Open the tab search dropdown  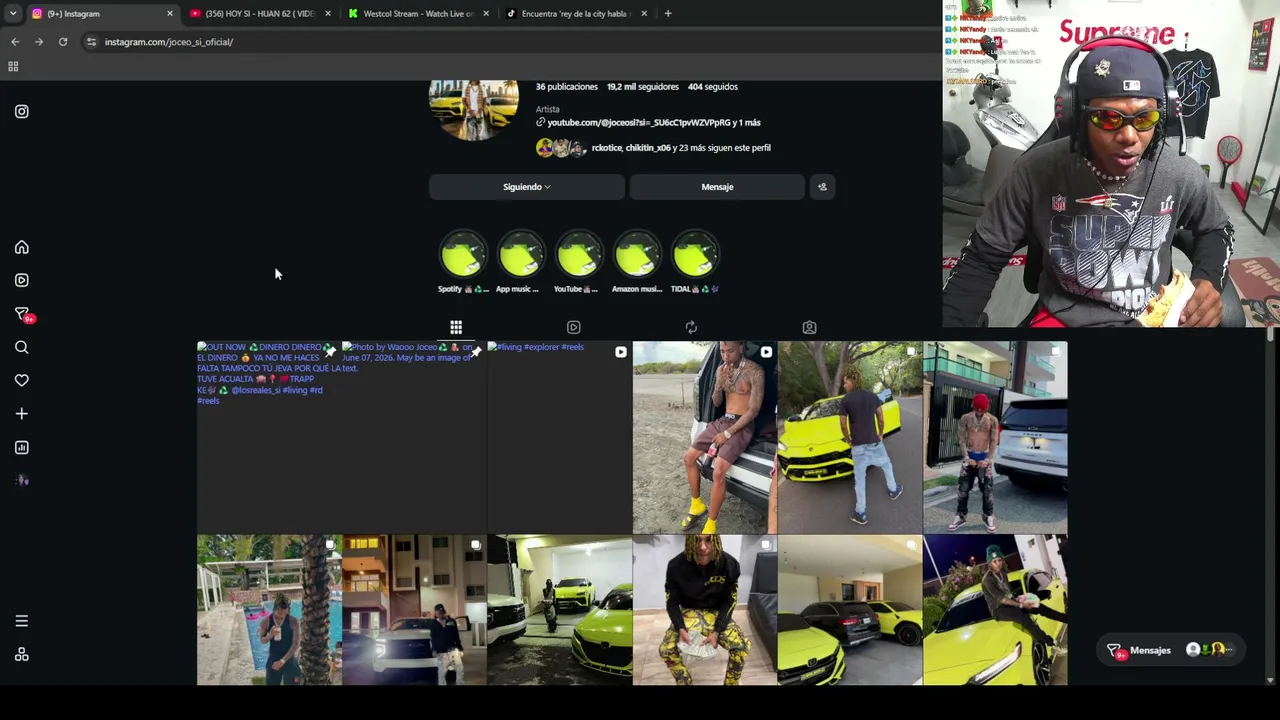[12, 14]
